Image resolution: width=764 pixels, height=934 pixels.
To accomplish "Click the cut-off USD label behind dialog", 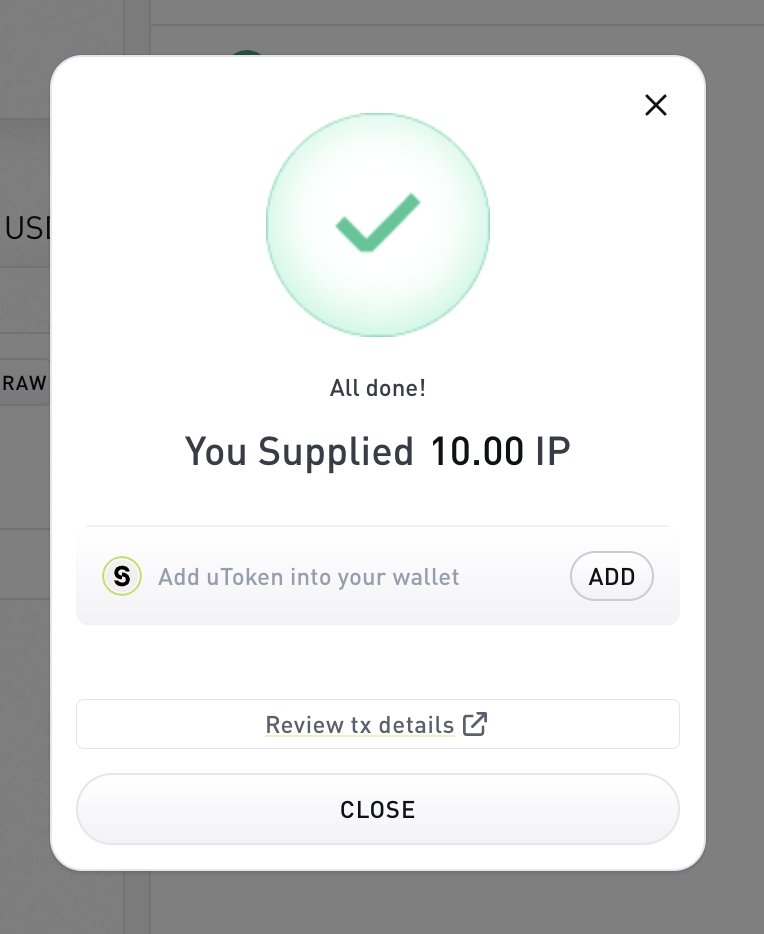I will 27,228.
